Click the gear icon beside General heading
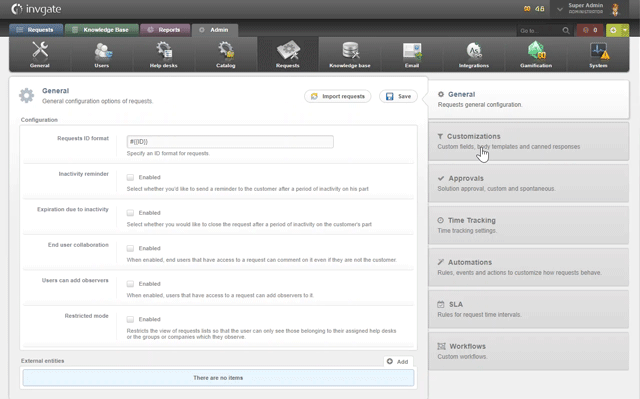The height and width of the screenshot is (399, 640). pyautogui.click(x=27, y=95)
